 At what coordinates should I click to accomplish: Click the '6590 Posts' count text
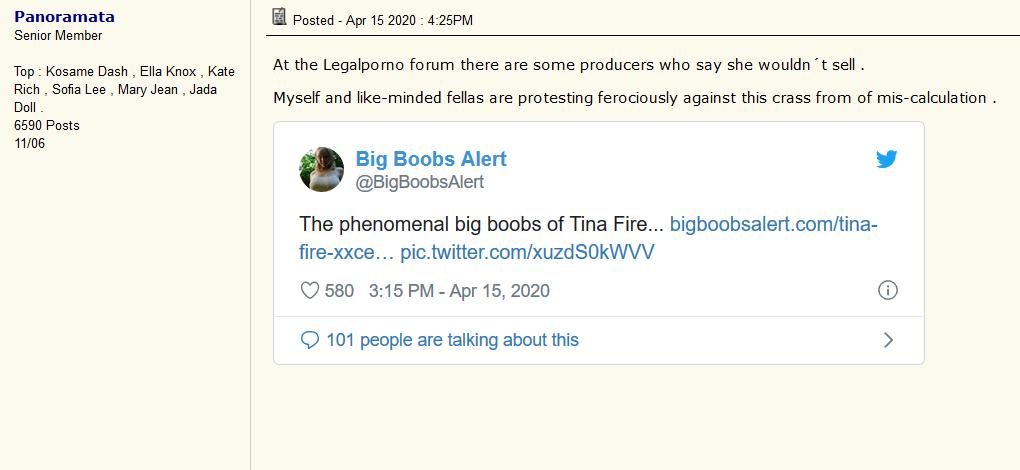tap(47, 126)
